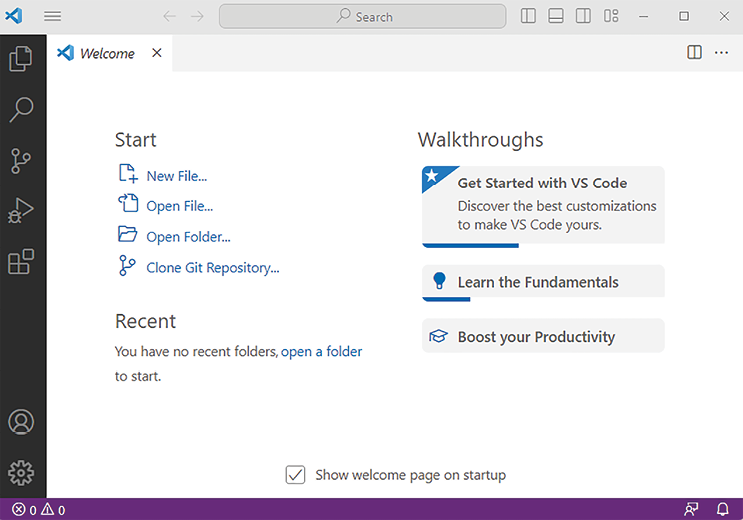Open the Explorer view in activity bar
This screenshot has width=743, height=520.
21,59
